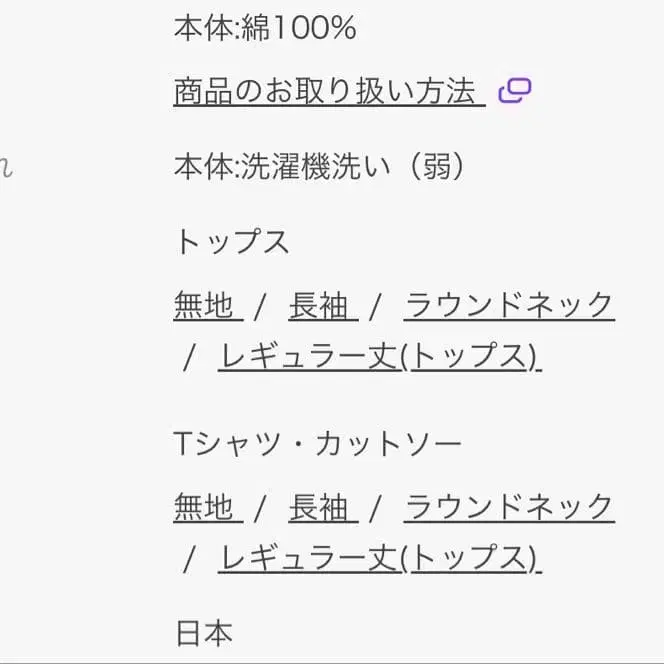Click the Tシャツ・カットソー category heading

(318, 444)
